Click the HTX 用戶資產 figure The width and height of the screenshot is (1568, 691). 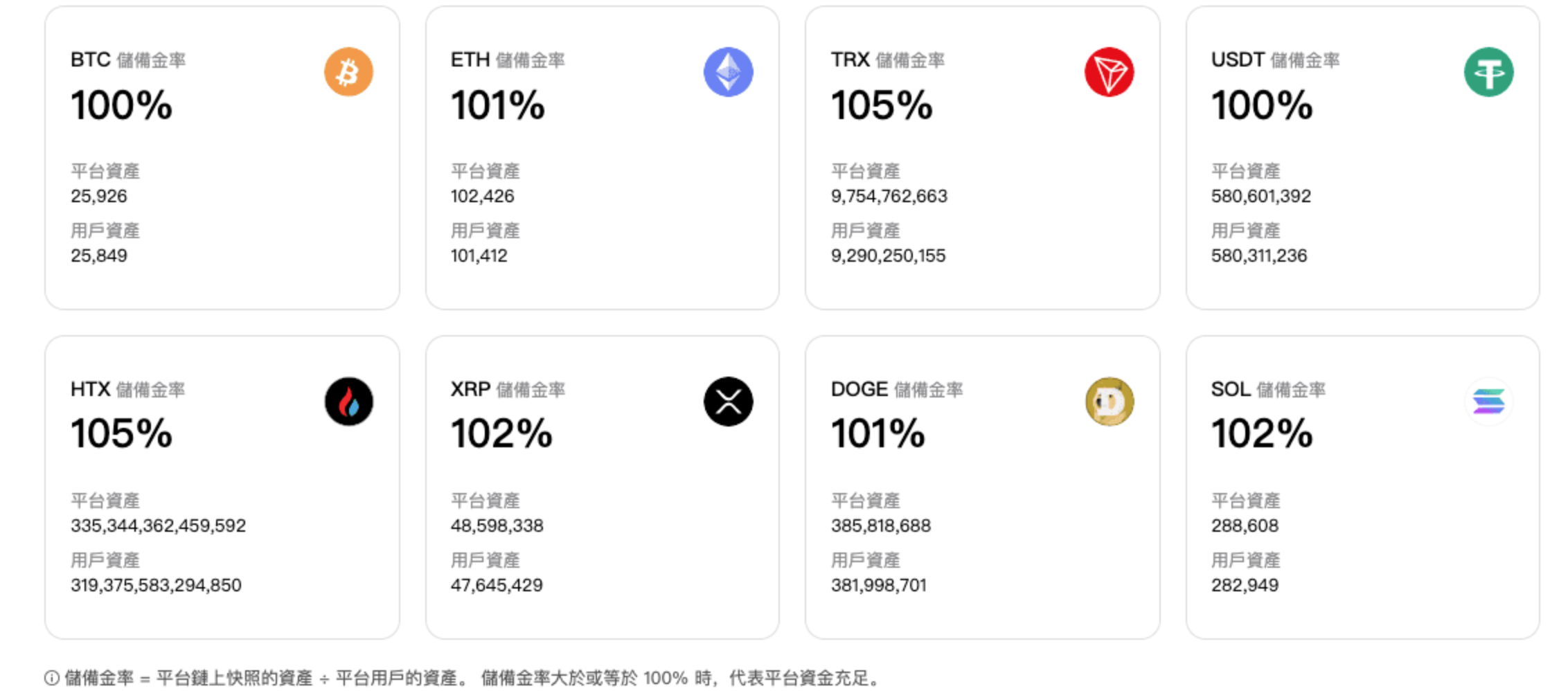click(156, 585)
